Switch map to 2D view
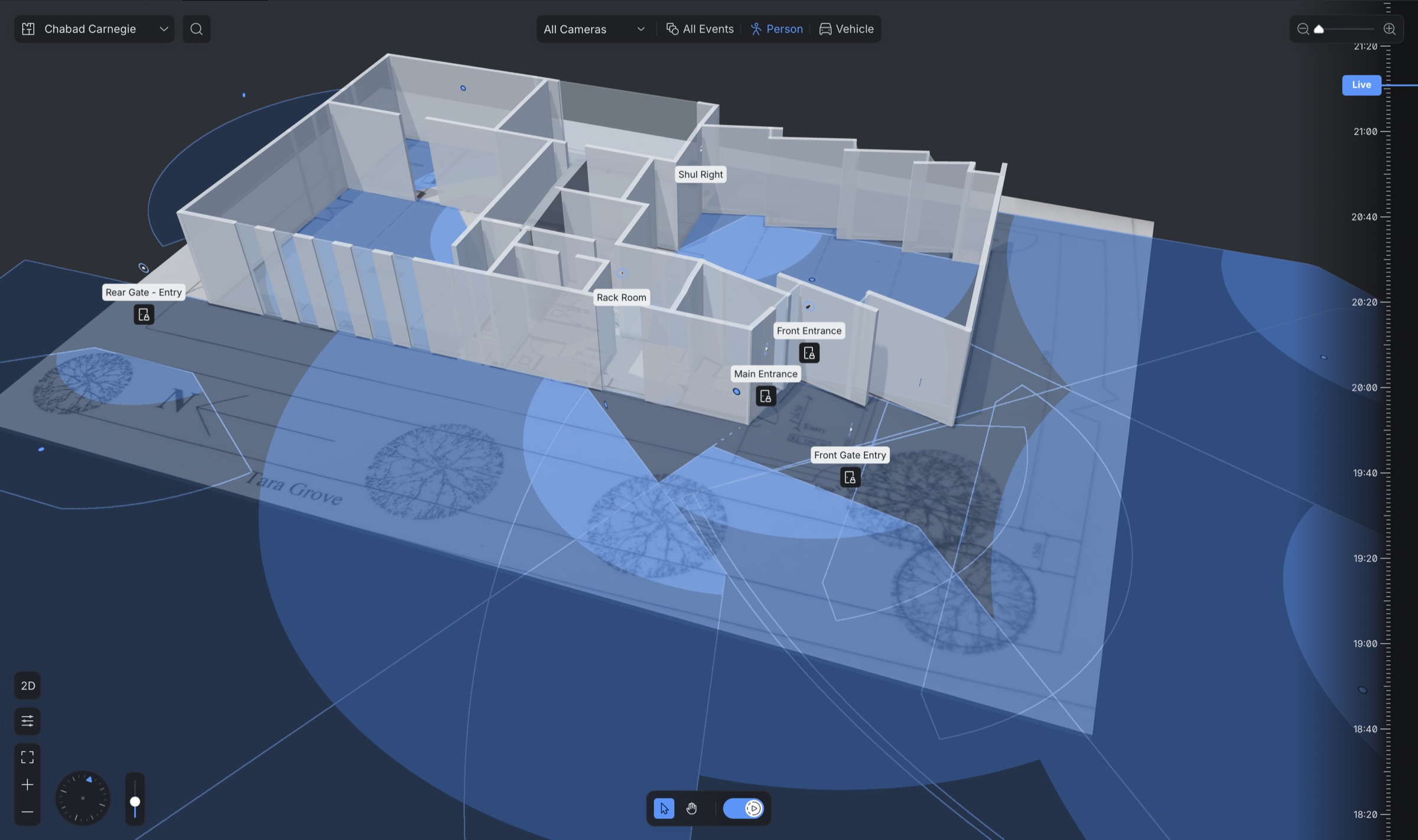The image size is (1418, 840). [x=27, y=685]
